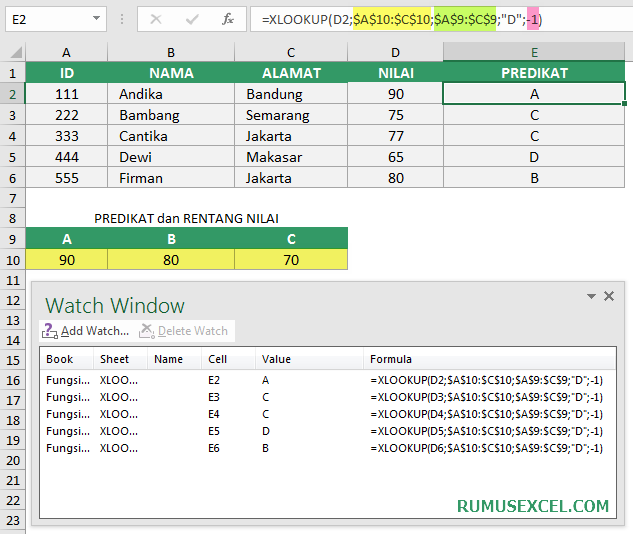
Task: Click the Cancel X icon in formula bar
Action: [x=156, y=19]
